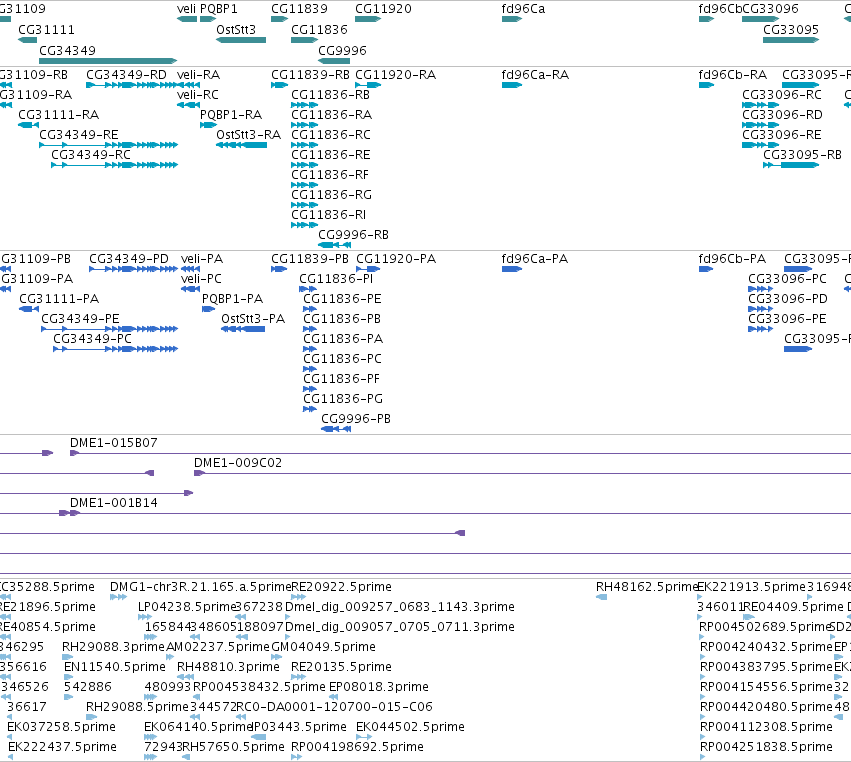Select the CG11836-RB transcript
The height and width of the screenshot is (762, 851).
(331, 95)
